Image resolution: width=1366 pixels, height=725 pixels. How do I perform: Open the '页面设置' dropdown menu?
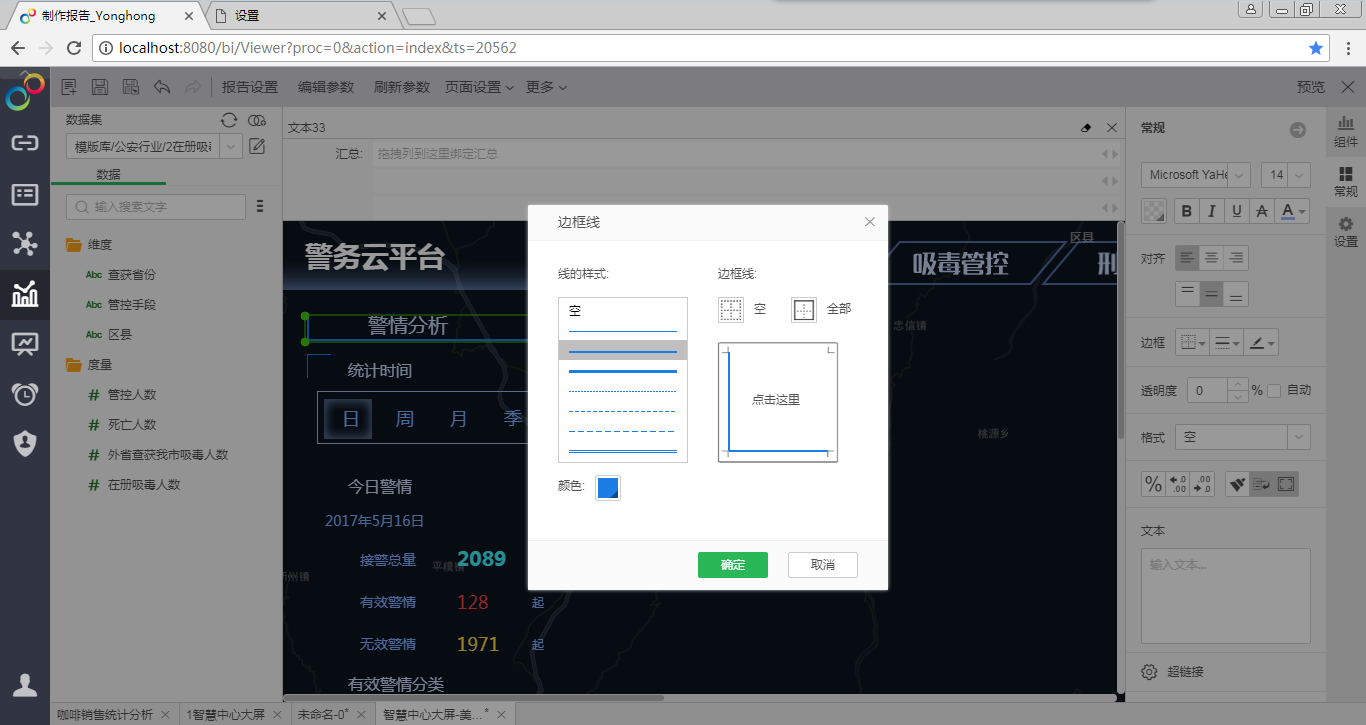tap(479, 87)
